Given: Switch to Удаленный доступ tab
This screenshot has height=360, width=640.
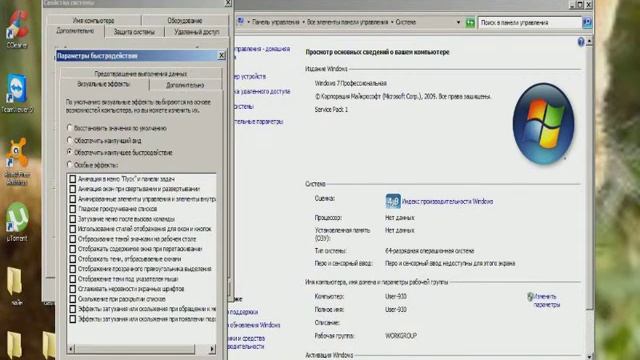Looking at the screenshot, I should (197, 32).
